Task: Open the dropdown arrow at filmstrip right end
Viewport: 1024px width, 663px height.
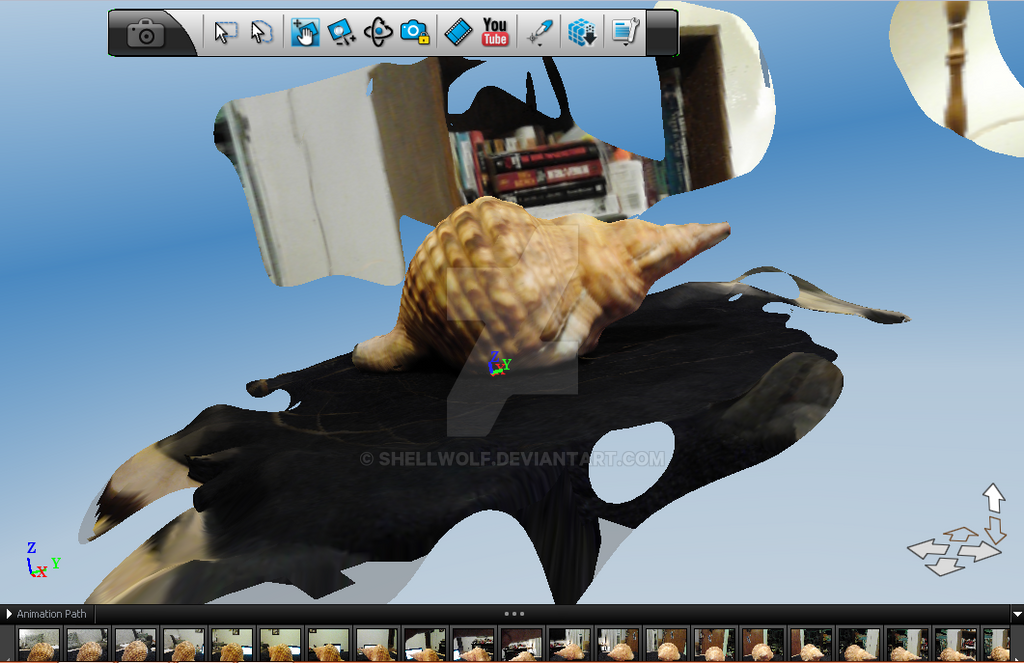Action: (1017, 614)
